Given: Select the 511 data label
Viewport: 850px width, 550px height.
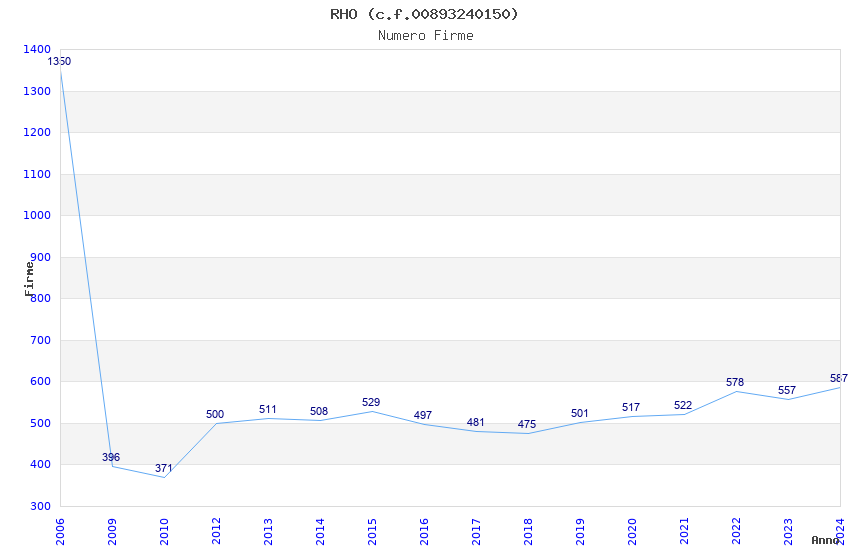Looking at the screenshot, I should tap(268, 410).
